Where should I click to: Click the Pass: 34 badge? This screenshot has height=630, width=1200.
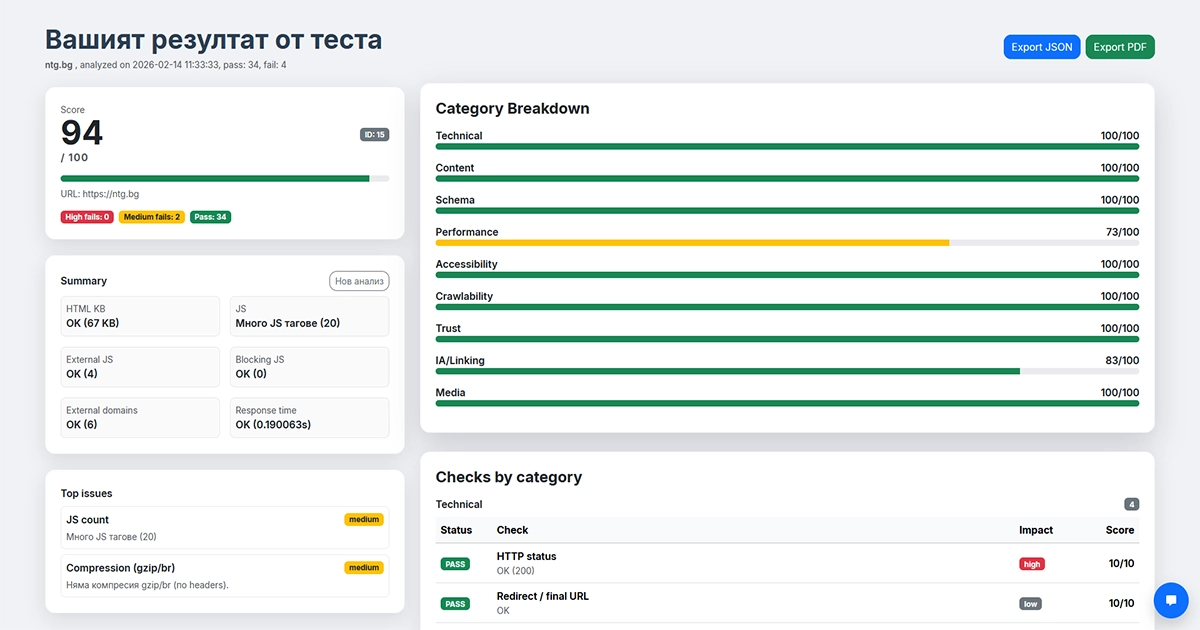(x=210, y=217)
